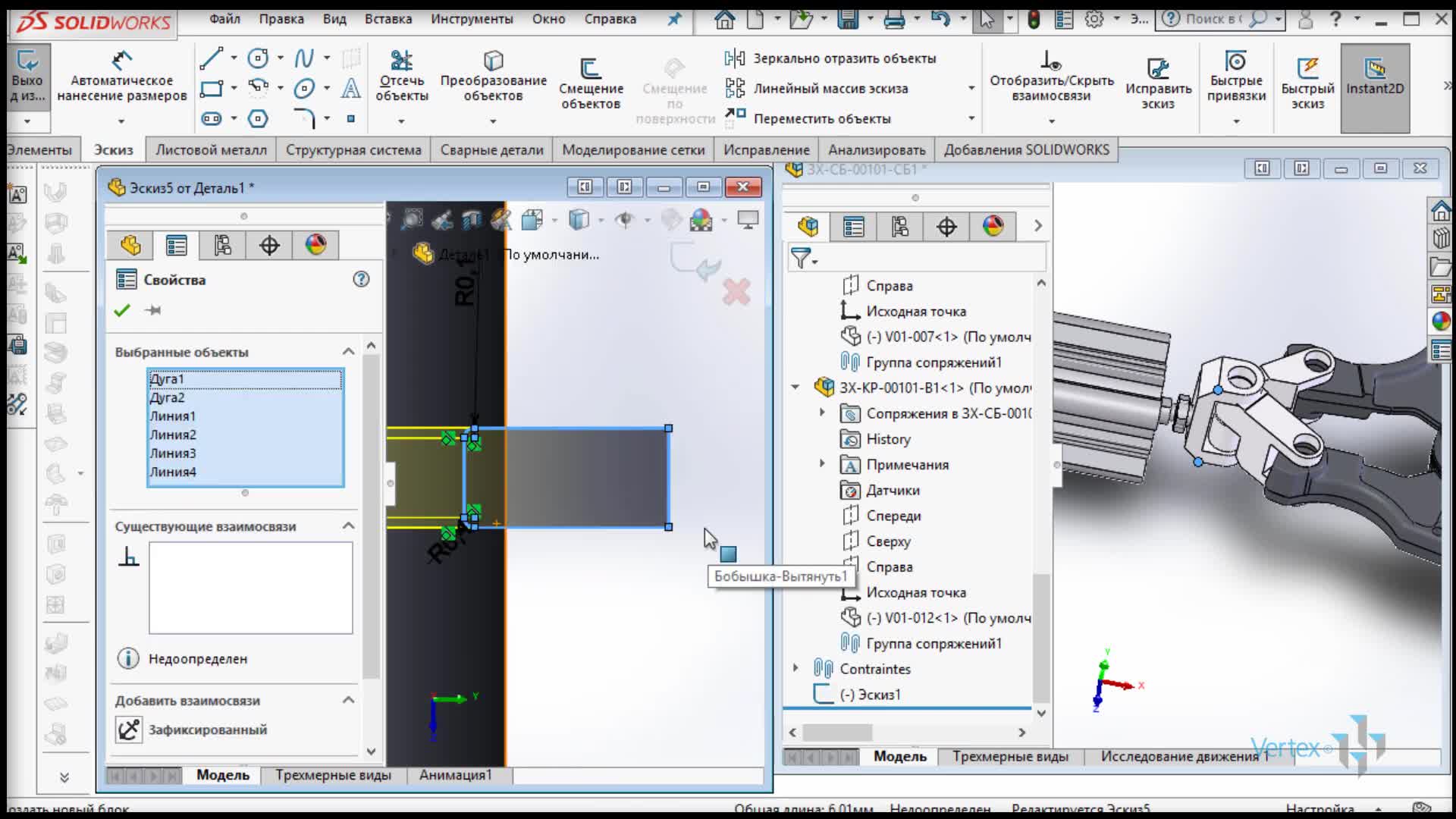Pin the Свойства property panel

coord(153,310)
